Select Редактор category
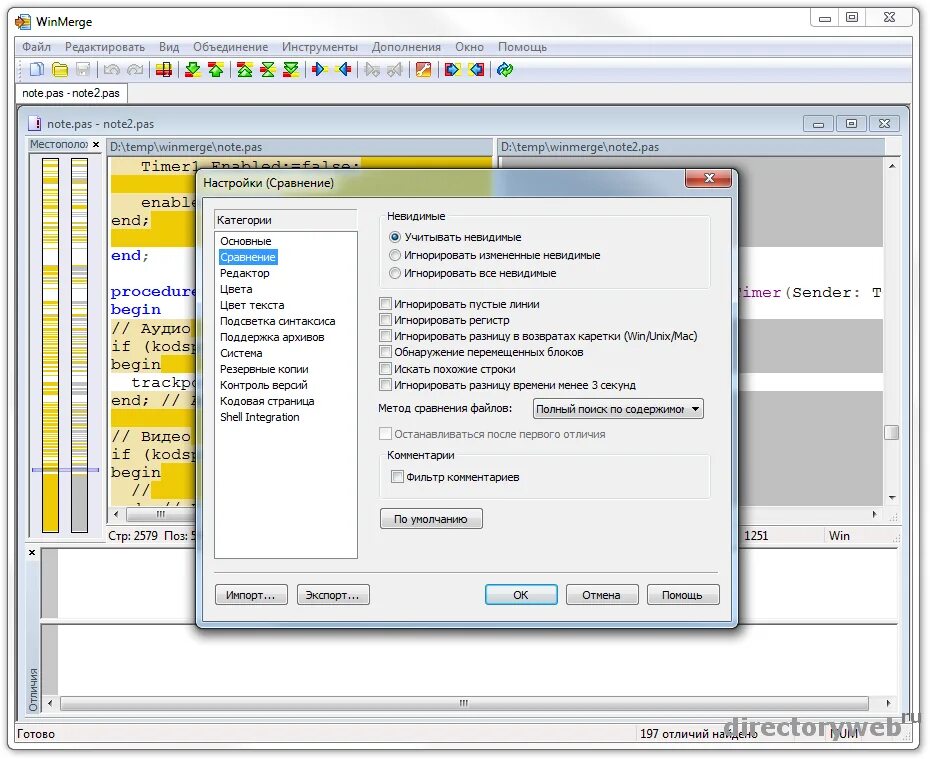930x759 pixels. click(244, 273)
